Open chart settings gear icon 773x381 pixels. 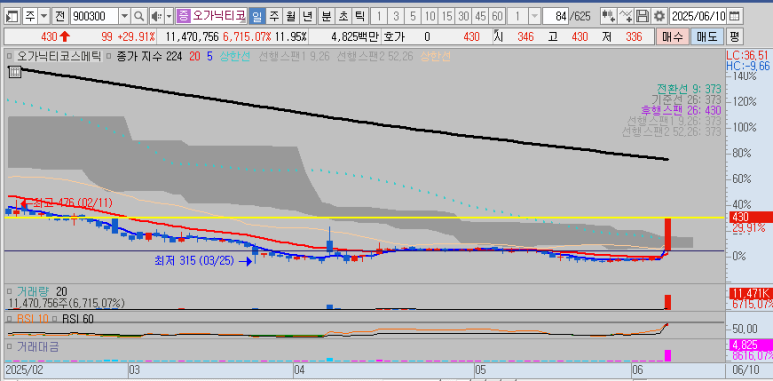[659, 17]
